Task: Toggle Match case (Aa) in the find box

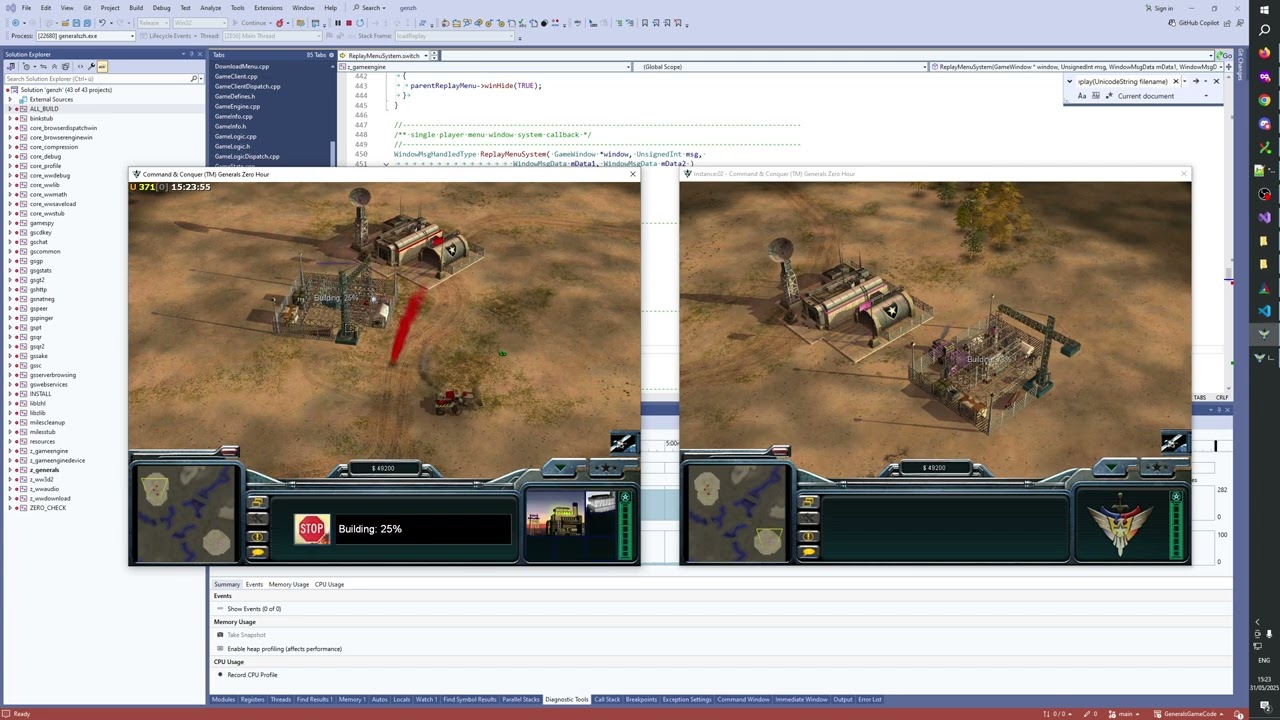Action: (1082, 96)
